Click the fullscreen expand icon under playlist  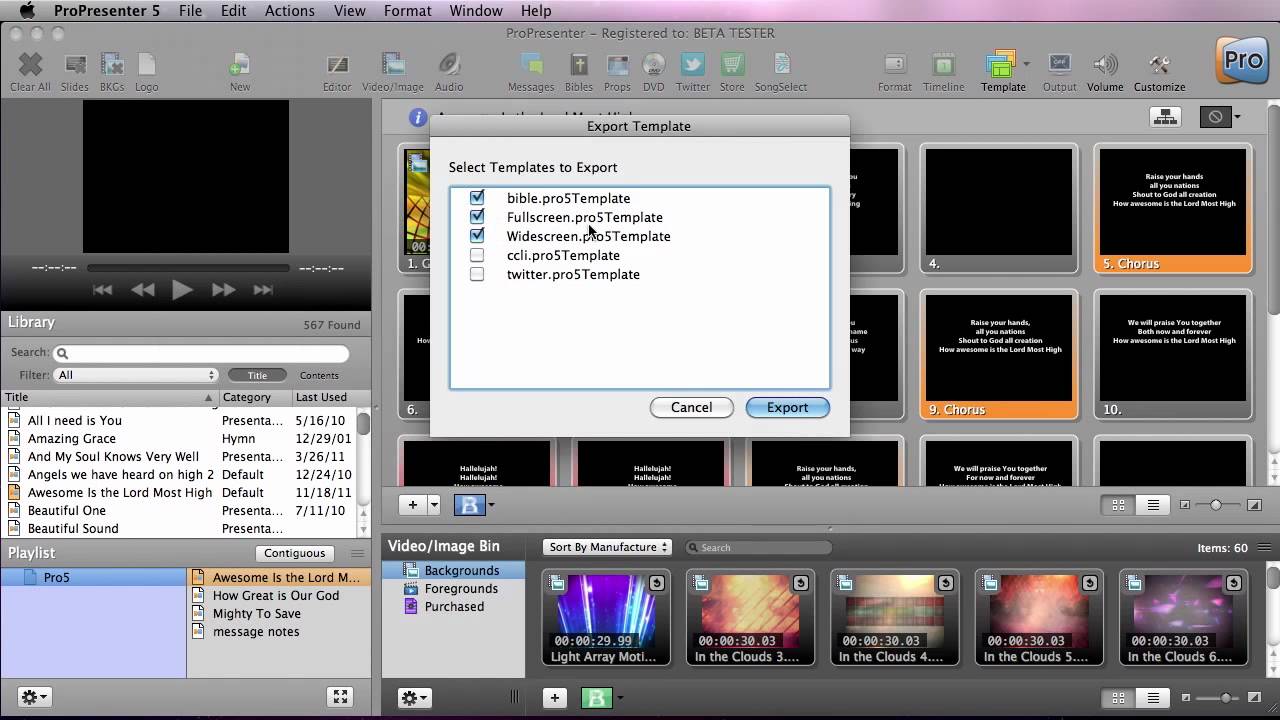click(x=340, y=697)
